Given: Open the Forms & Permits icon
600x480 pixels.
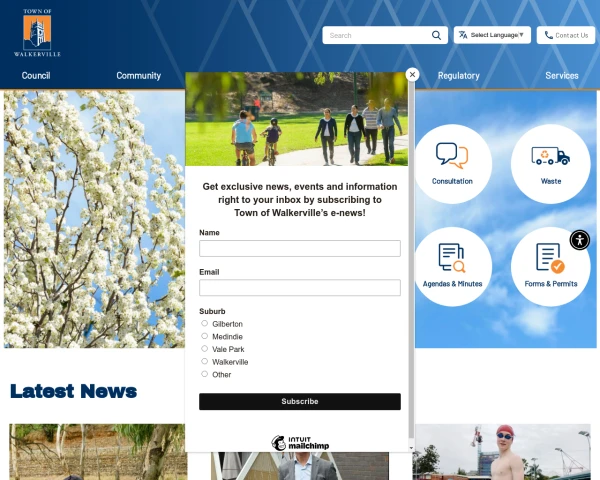Looking at the screenshot, I should coord(550,258).
